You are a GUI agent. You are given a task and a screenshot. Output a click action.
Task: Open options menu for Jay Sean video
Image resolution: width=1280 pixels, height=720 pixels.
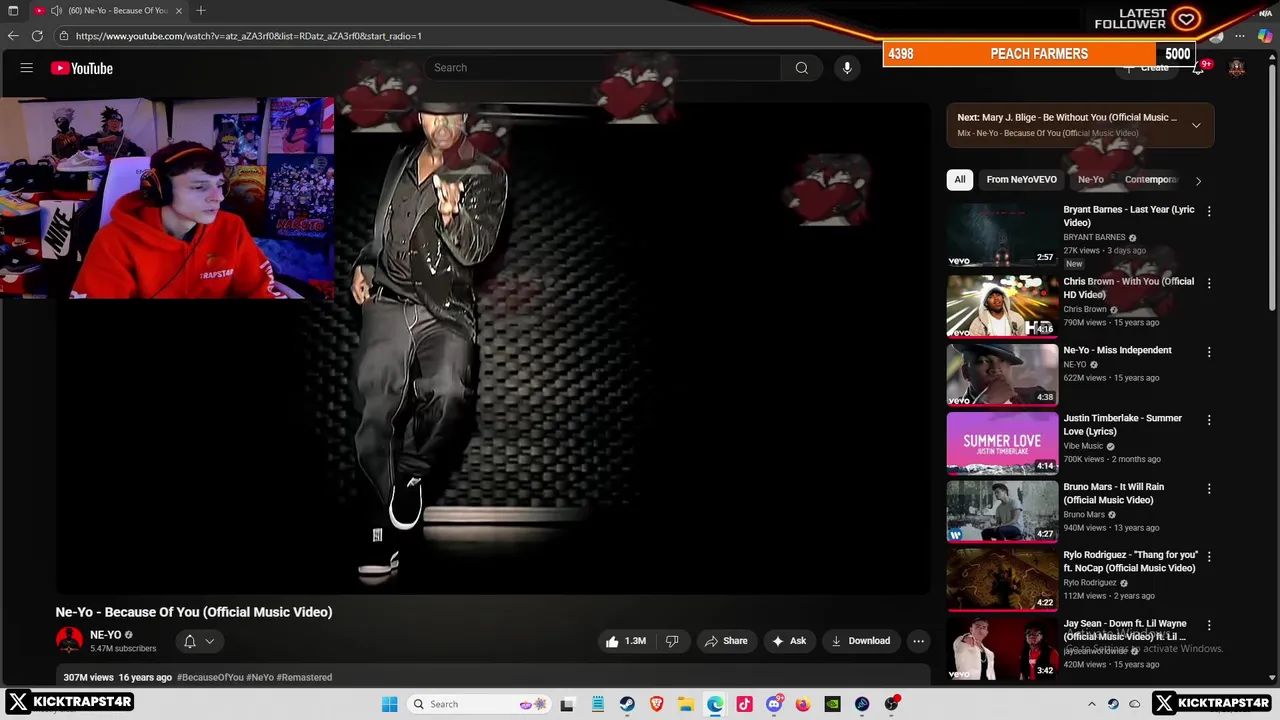pos(1209,625)
